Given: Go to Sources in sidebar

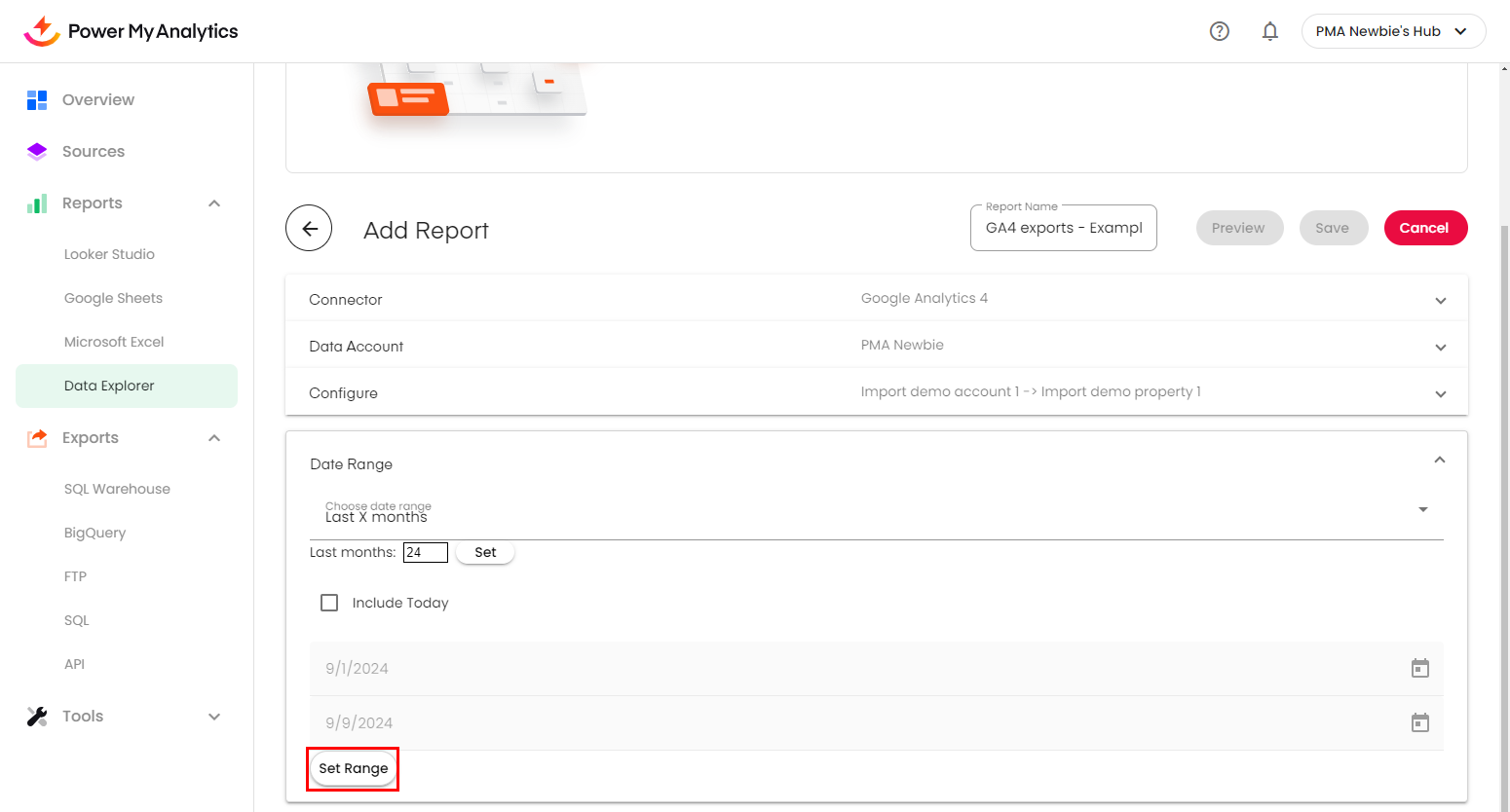Looking at the screenshot, I should (x=93, y=151).
